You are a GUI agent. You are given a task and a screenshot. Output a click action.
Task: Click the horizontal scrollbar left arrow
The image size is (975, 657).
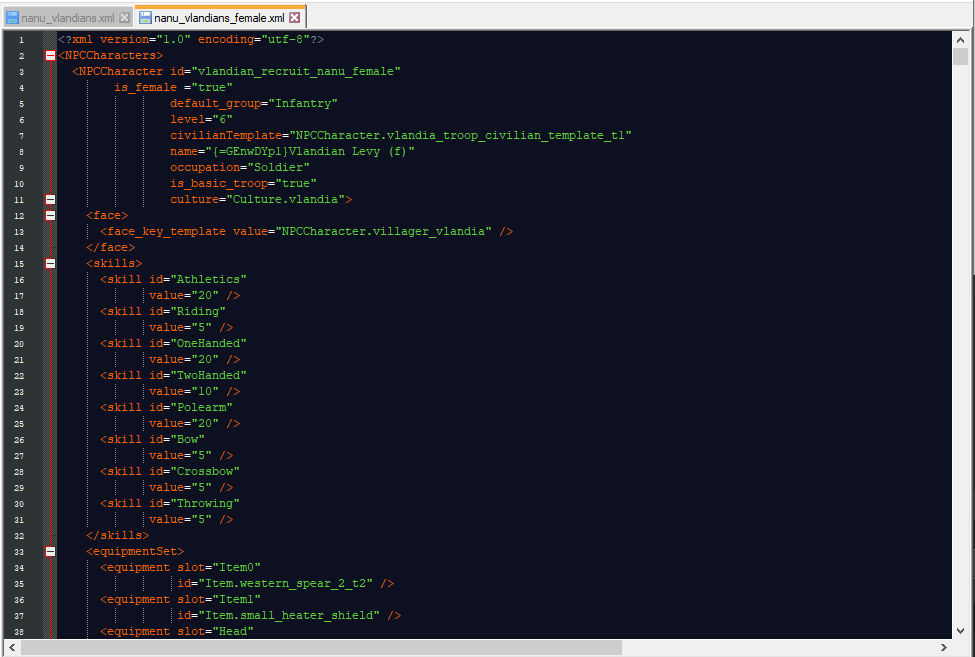point(10,648)
